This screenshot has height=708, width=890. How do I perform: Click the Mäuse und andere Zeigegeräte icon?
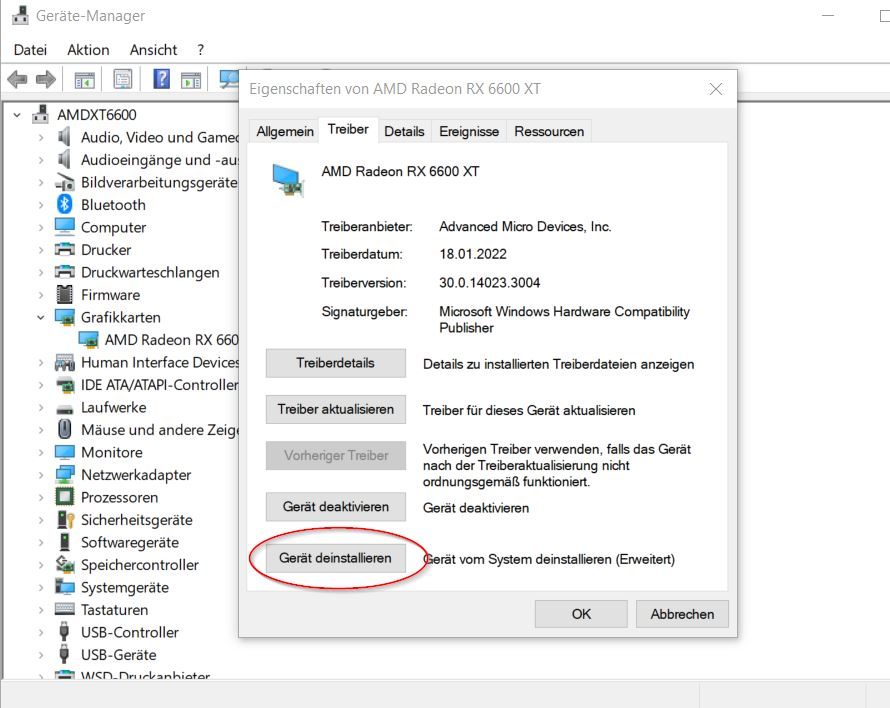point(65,429)
